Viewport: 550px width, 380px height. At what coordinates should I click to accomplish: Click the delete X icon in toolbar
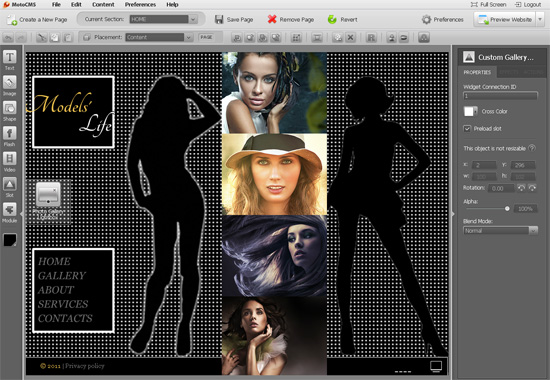click(350, 38)
